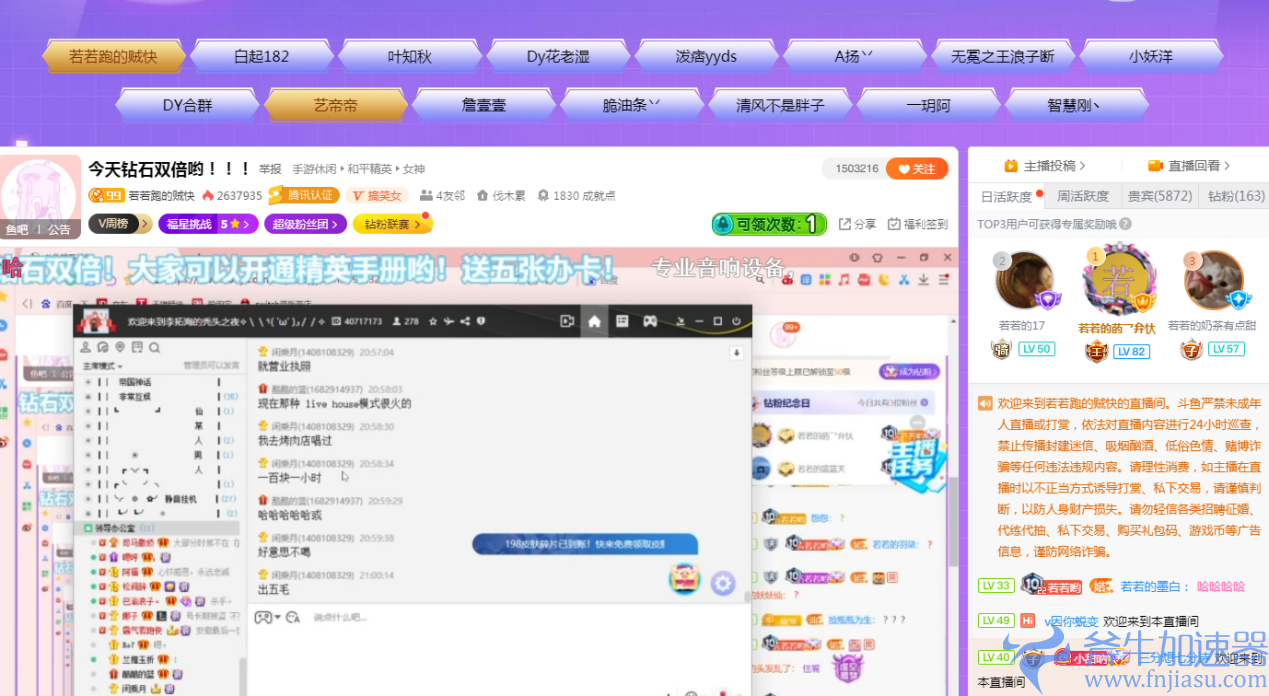Screen dimensions: 1269x696
Task: Click the TOP3 reward help question icon
Action: tap(1125, 224)
